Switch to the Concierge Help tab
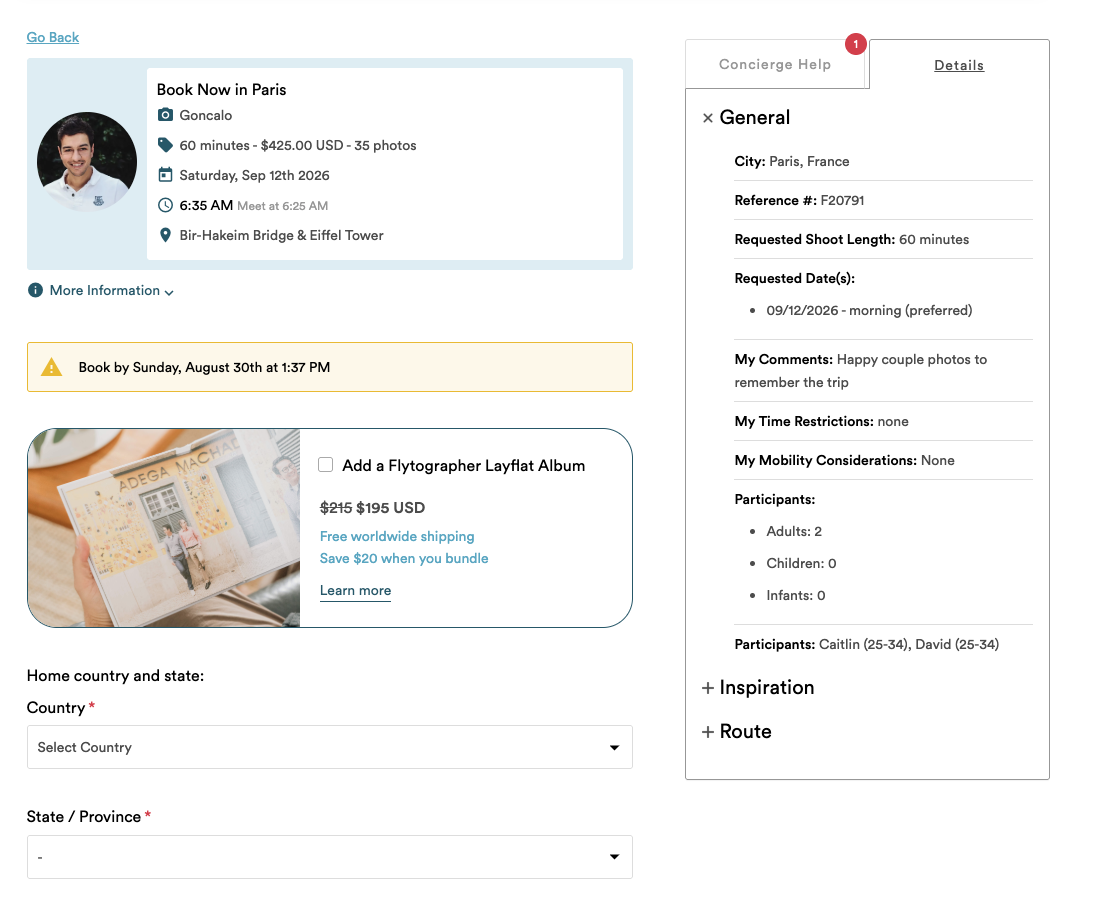 [774, 64]
